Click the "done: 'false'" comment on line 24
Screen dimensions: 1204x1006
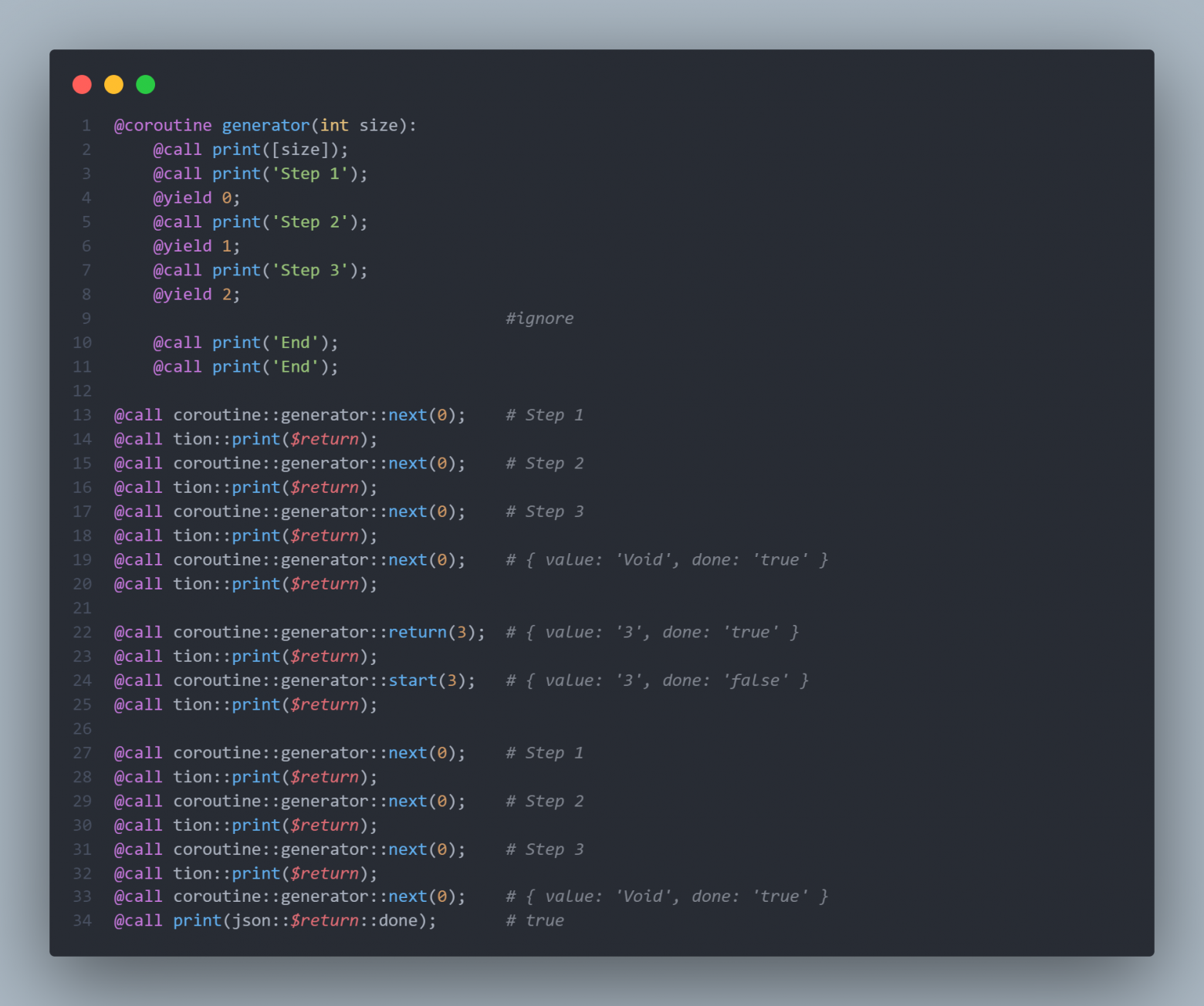(725, 680)
